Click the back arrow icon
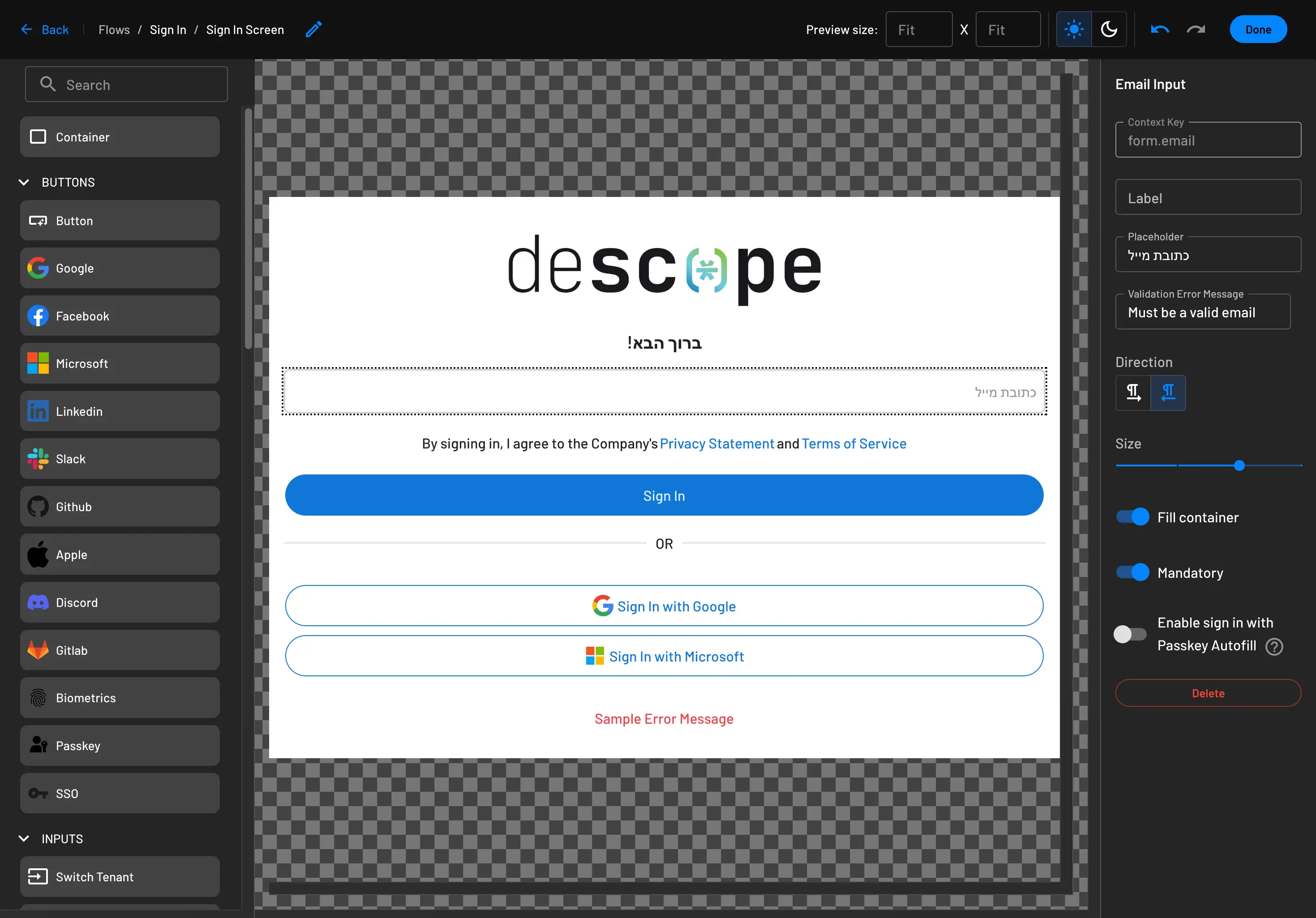Image resolution: width=1316 pixels, height=918 pixels. pos(26,29)
